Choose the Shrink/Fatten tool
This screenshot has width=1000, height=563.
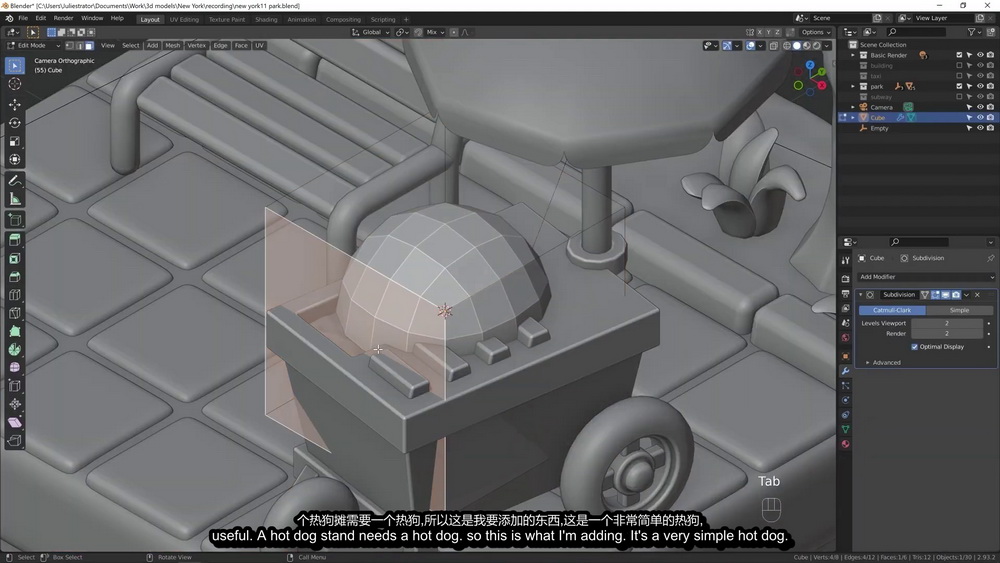coord(15,404)
